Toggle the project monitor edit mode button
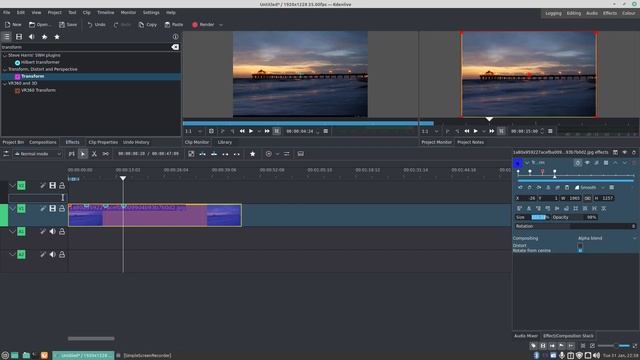 pyautogui.click(x=501, y=131)
